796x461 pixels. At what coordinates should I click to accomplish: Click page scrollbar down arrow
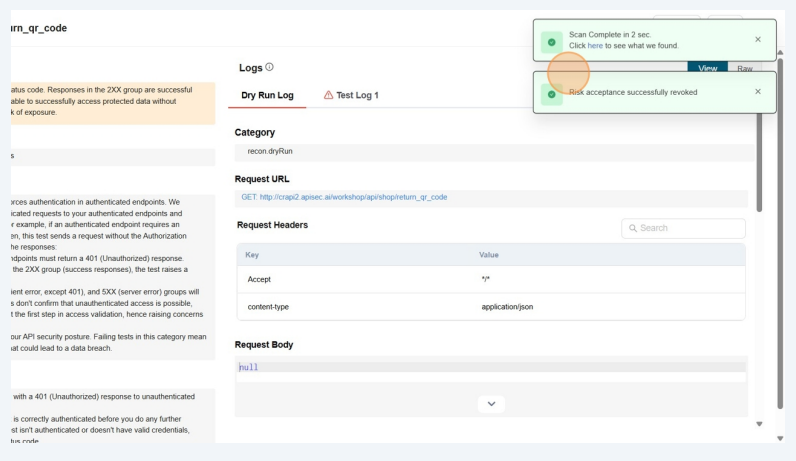780,438
